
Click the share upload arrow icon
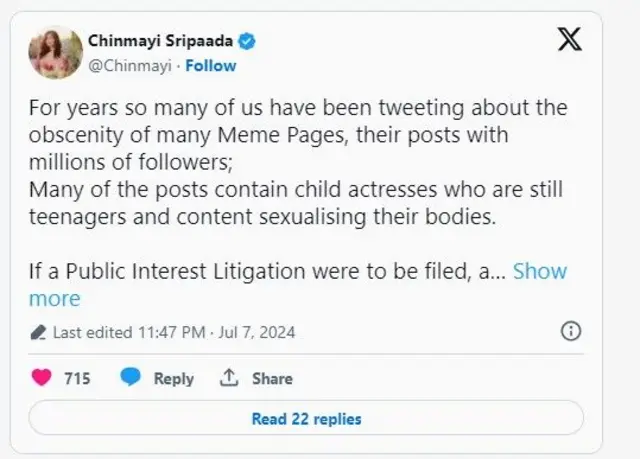pos(229,378)
